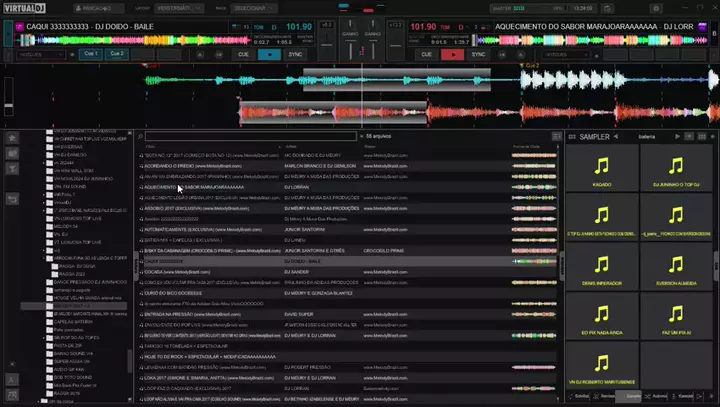Image resolution: width=720 pixels, height=407 pixels.
Task: Trigger Cue 1 hotcue on left deck
Action: point(90,54)
